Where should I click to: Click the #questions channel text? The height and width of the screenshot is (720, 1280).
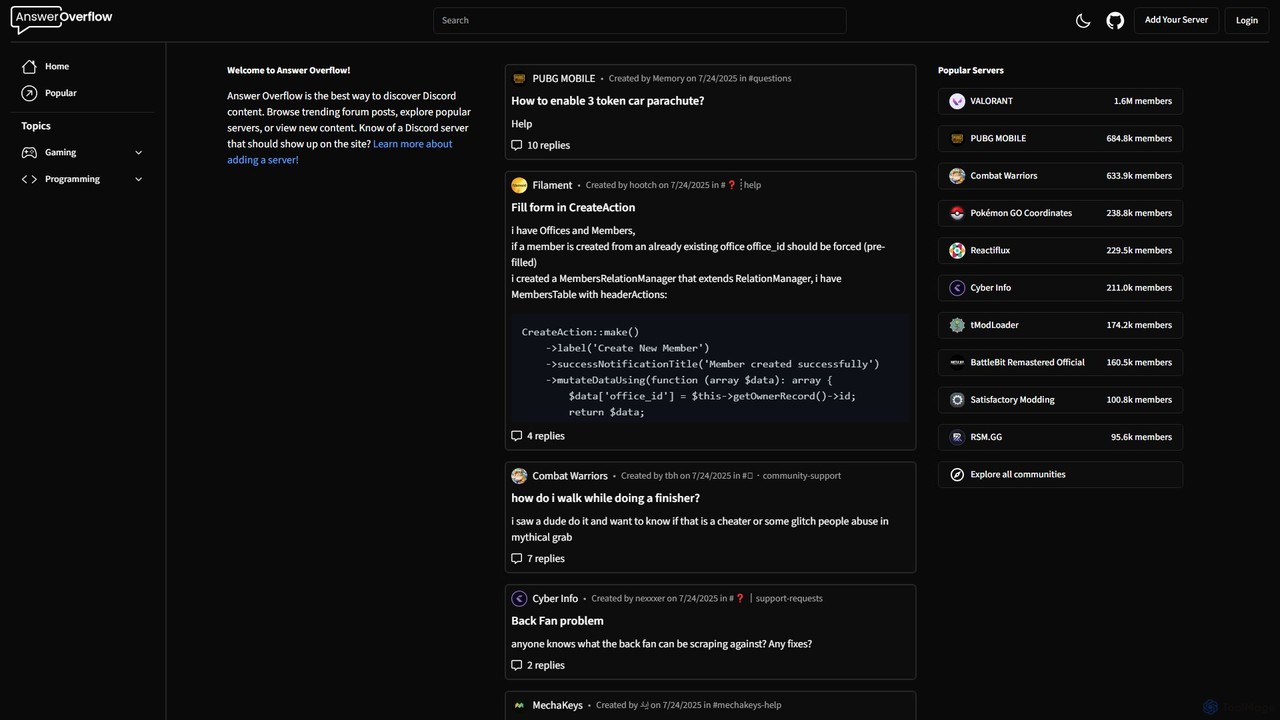tap(770, 78)
